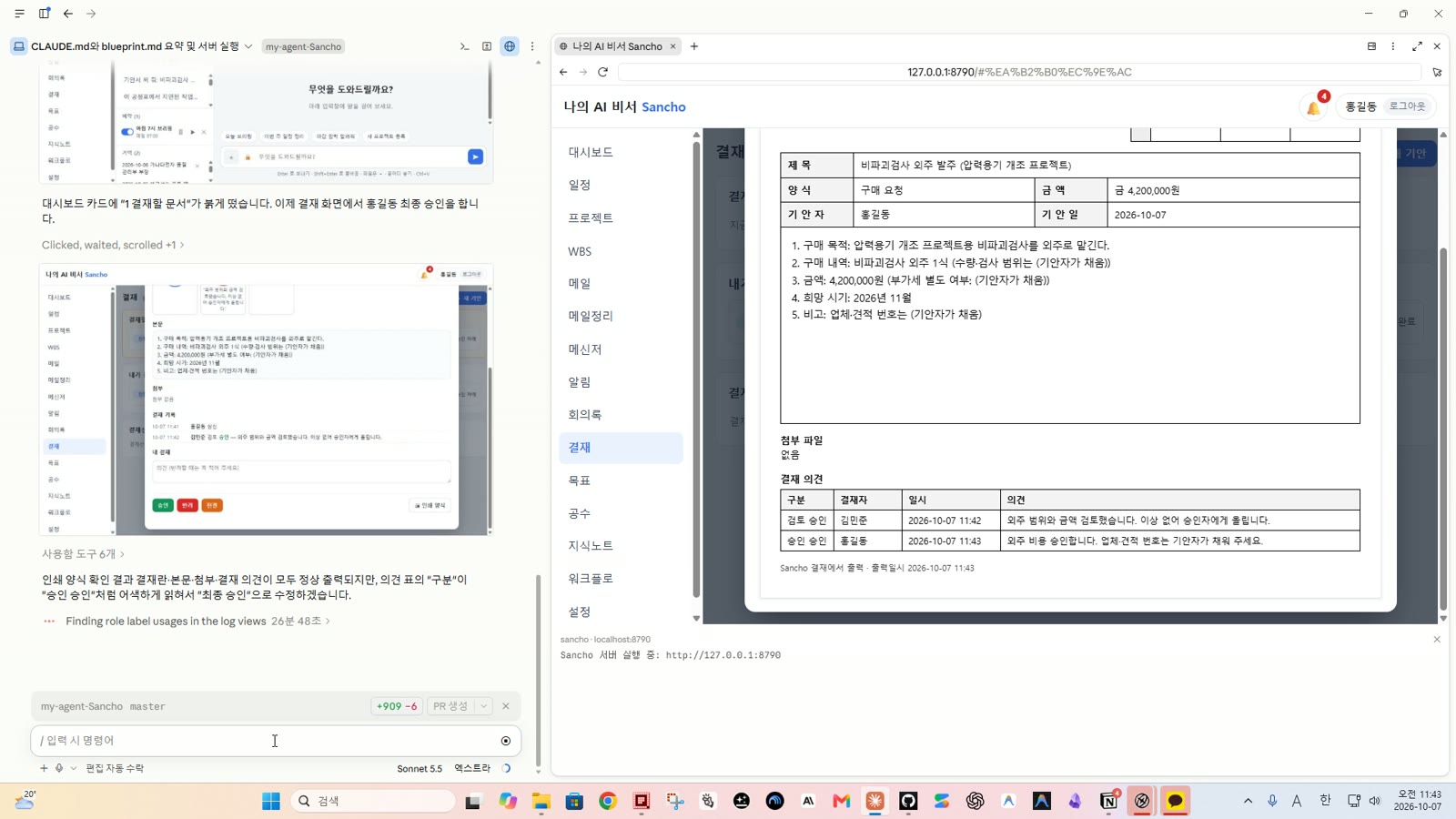Open the PR 생성 dropdown arrow
Screen dimensions: 1456x819
pyautogui.click(x=484, y=706)
